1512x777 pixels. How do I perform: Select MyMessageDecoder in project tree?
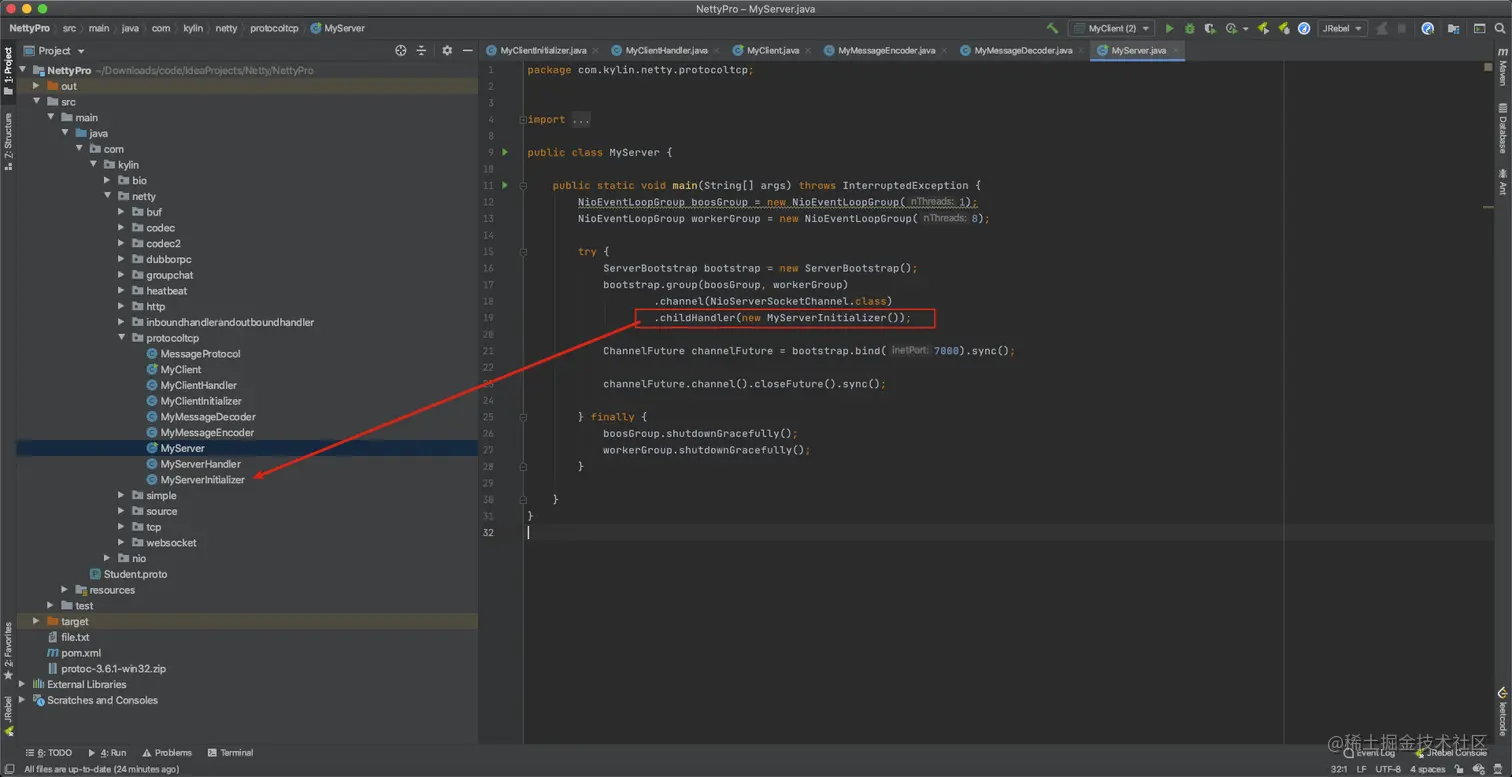coord(208,417)
